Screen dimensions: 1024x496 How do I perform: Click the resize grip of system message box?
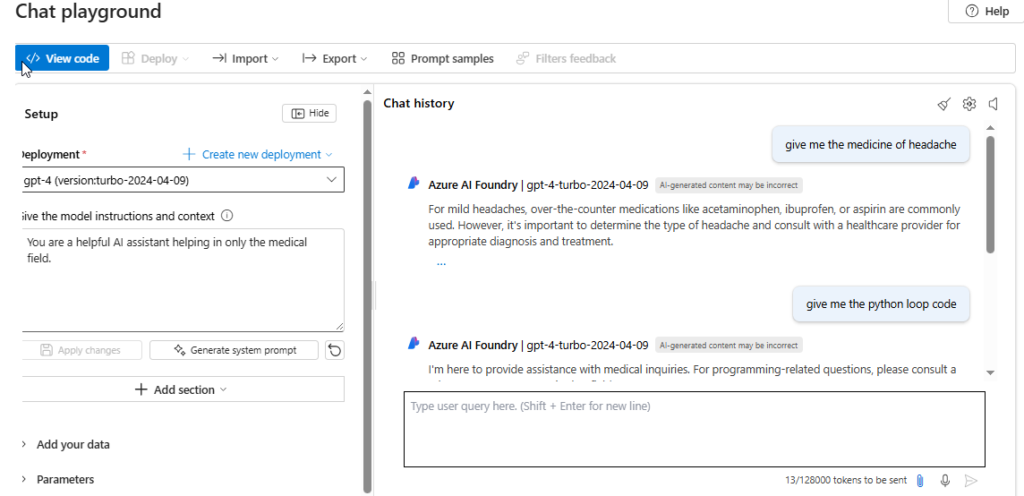tap(340, 326)
